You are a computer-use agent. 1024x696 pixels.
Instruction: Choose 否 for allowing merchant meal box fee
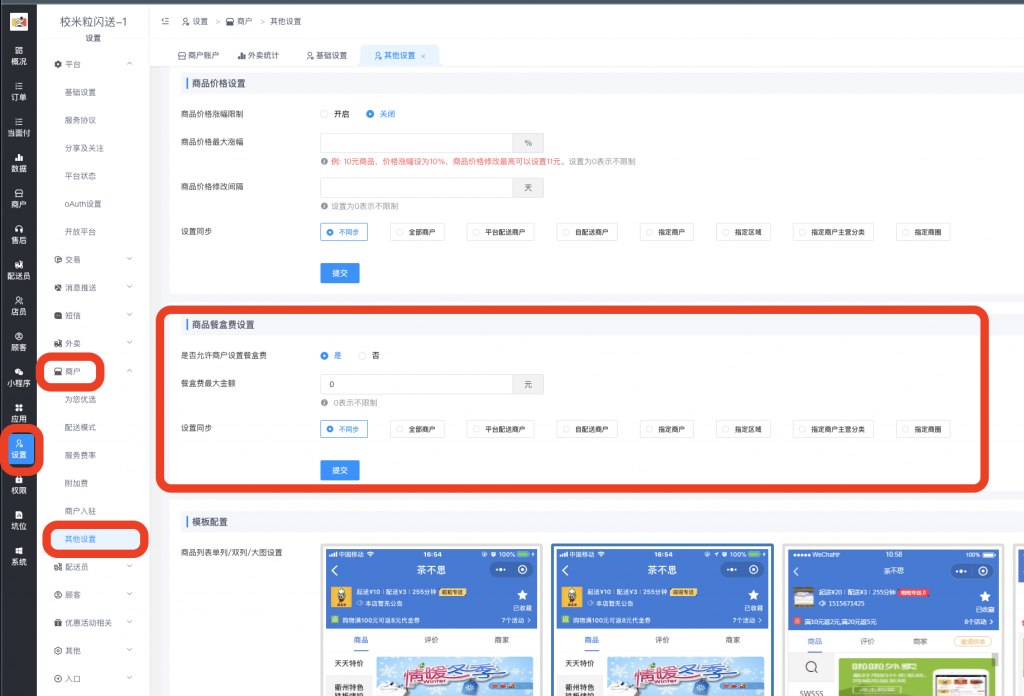[363, 355]
